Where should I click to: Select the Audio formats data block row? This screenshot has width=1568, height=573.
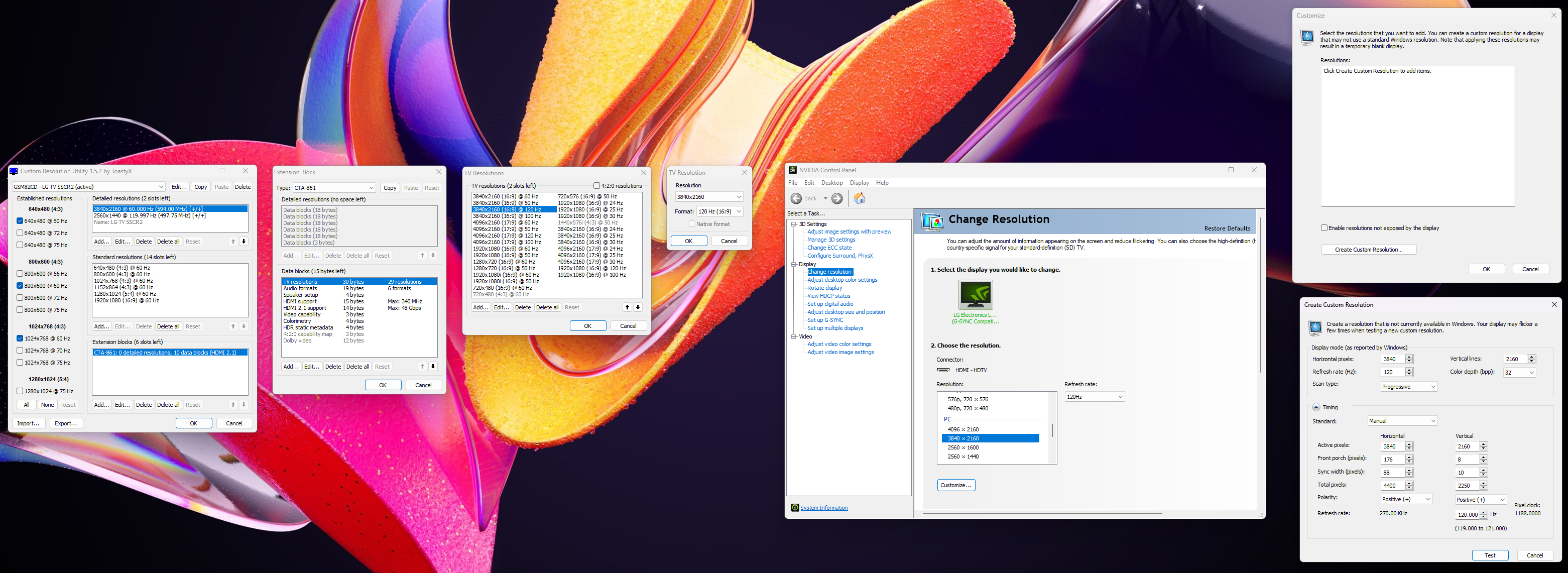click(359, 289)
